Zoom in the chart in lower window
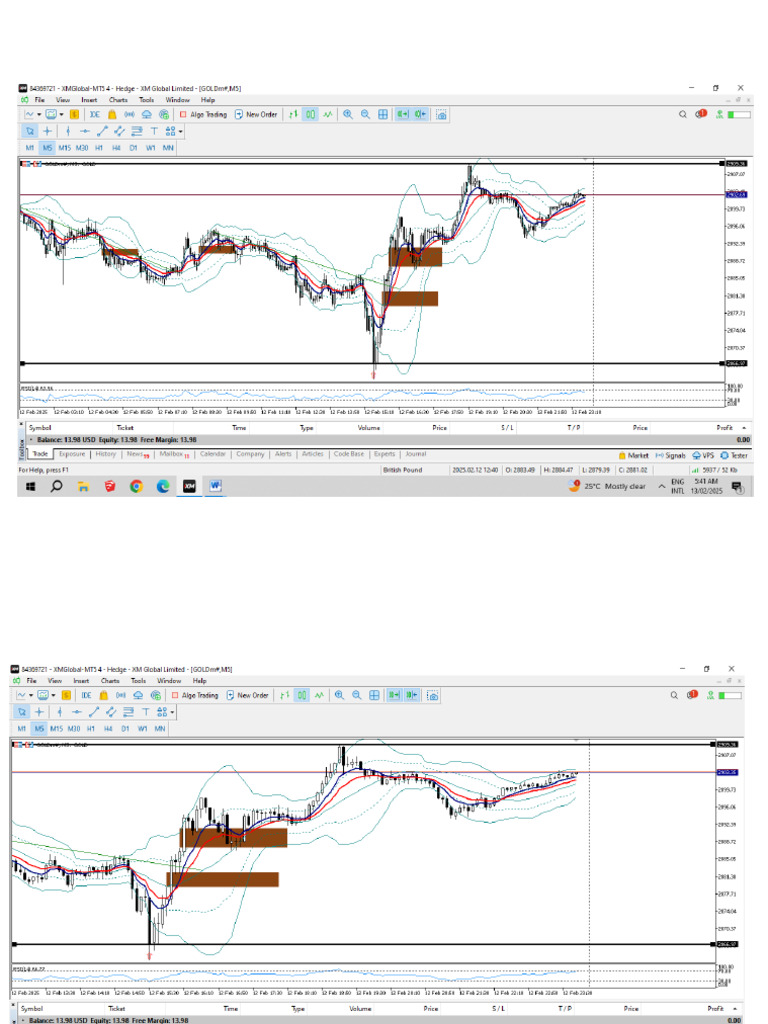The width and height of the screenshot is (768, 1024). tap(340, 695)
